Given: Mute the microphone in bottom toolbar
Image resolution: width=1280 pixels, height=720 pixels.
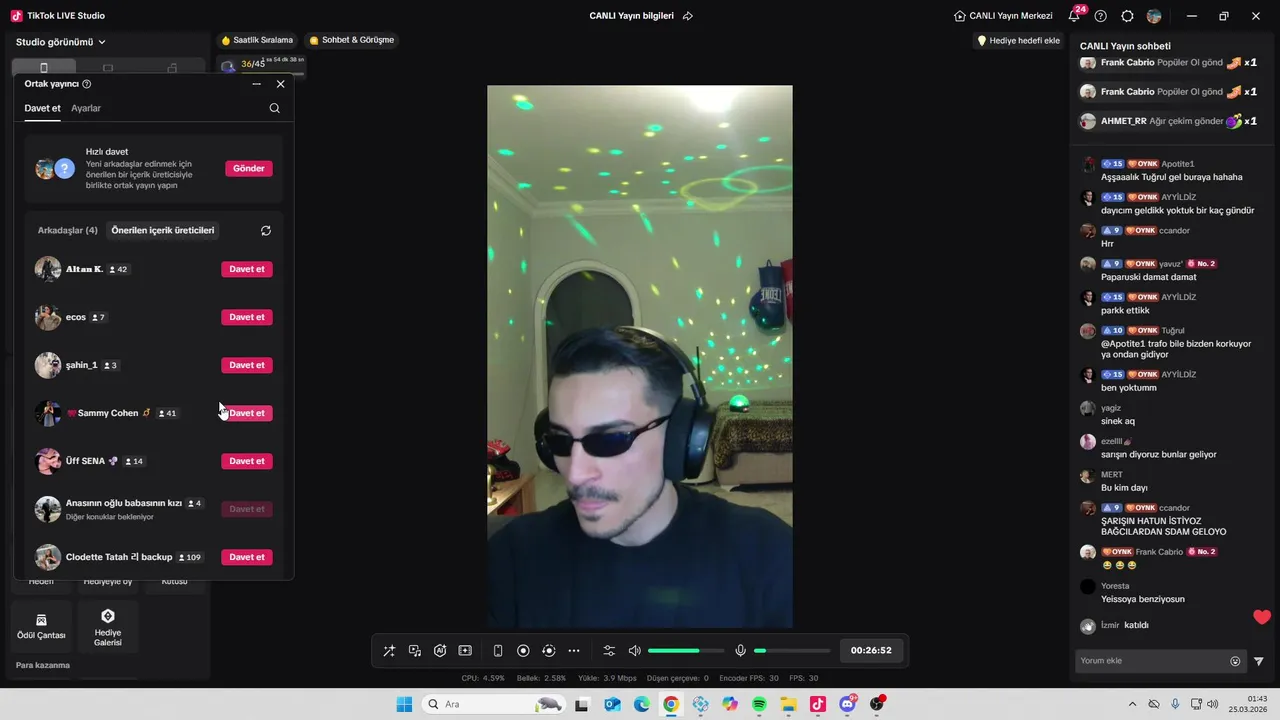Looking at the screenshot, I should click(x=741, y=651).
